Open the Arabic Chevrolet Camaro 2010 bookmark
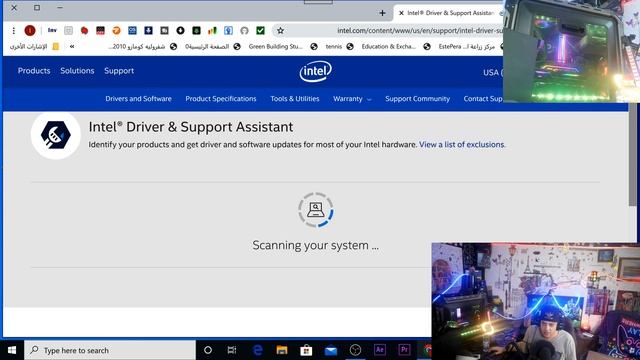 [142, 47]
